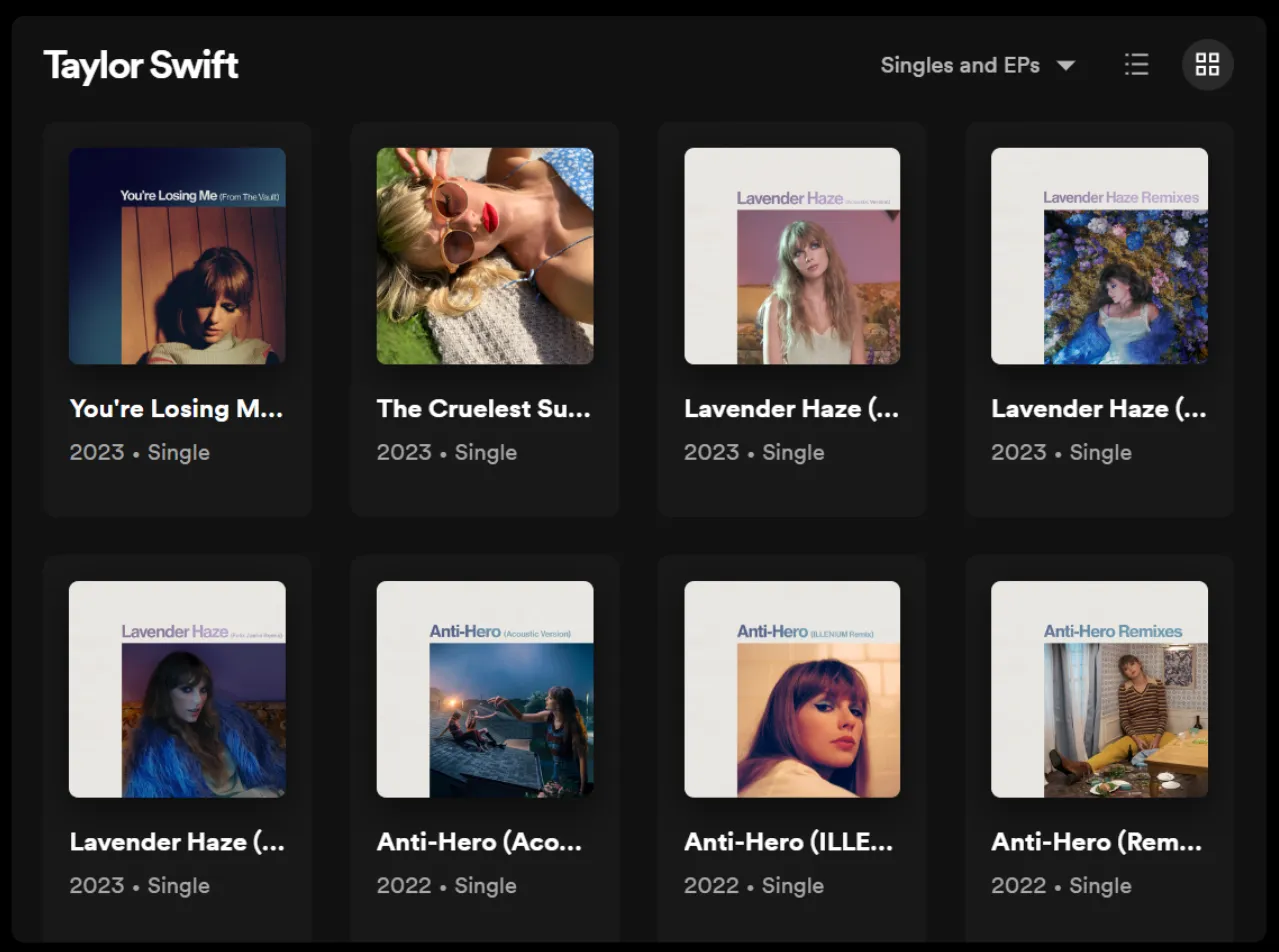This screenshot has width=1279, height=952.
Task: Open The Cruelest Summer album cover
Action: pos(484,256)
